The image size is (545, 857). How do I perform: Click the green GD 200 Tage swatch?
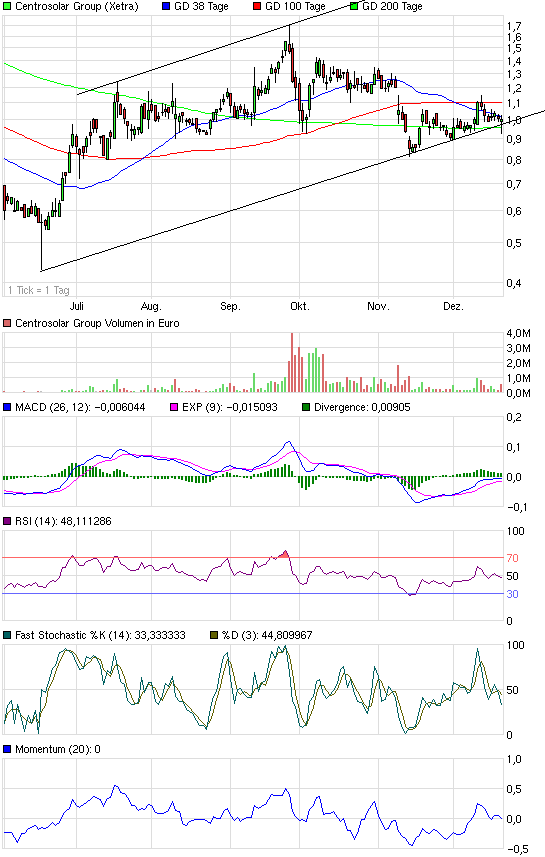354,7
